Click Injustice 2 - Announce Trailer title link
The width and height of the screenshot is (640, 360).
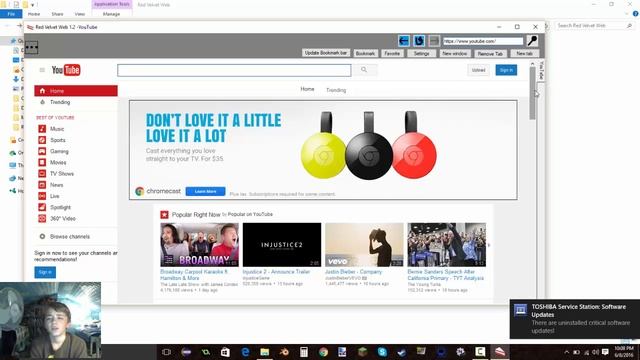(276, 271)
